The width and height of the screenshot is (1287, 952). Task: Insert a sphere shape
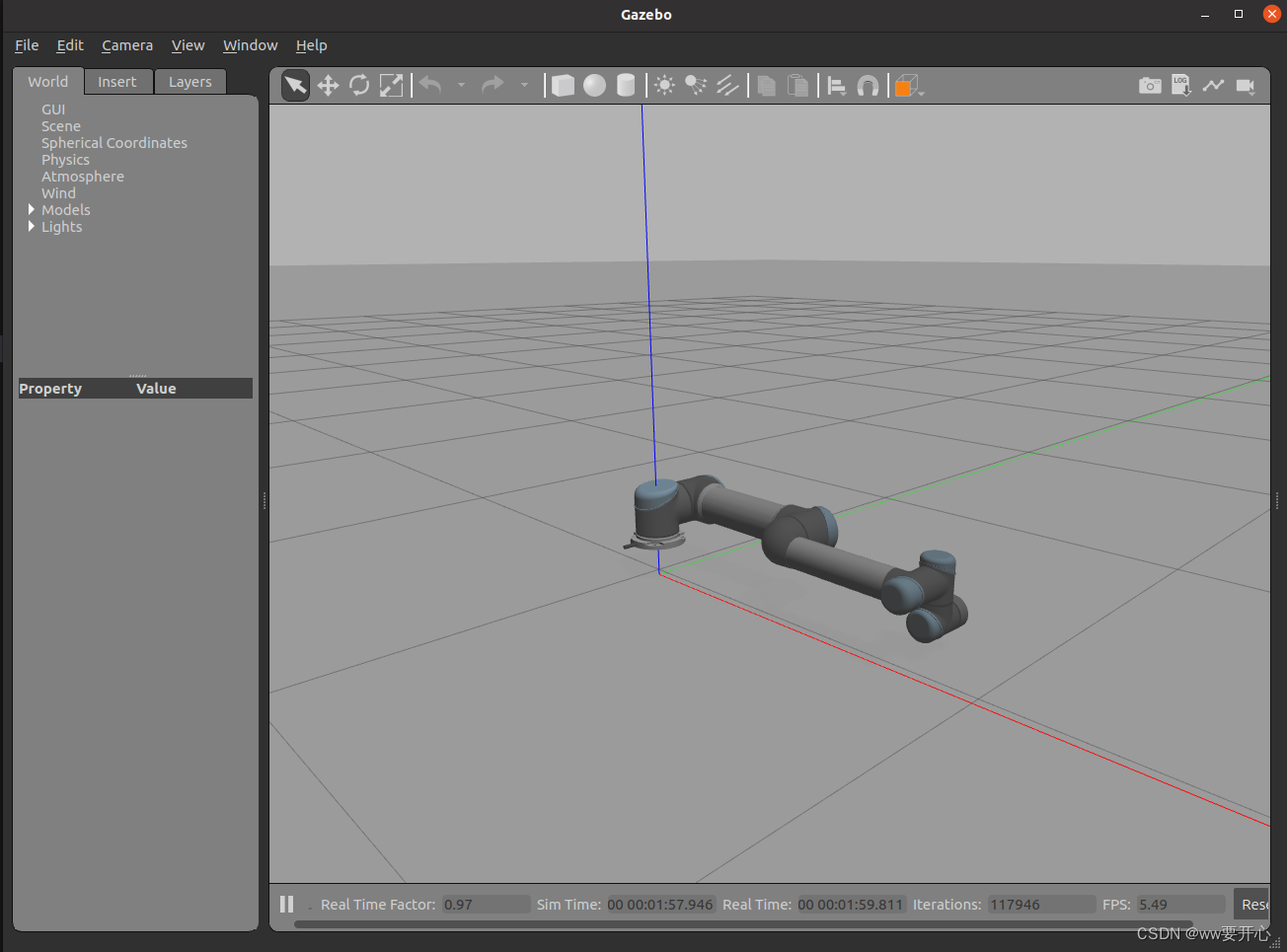594,86
